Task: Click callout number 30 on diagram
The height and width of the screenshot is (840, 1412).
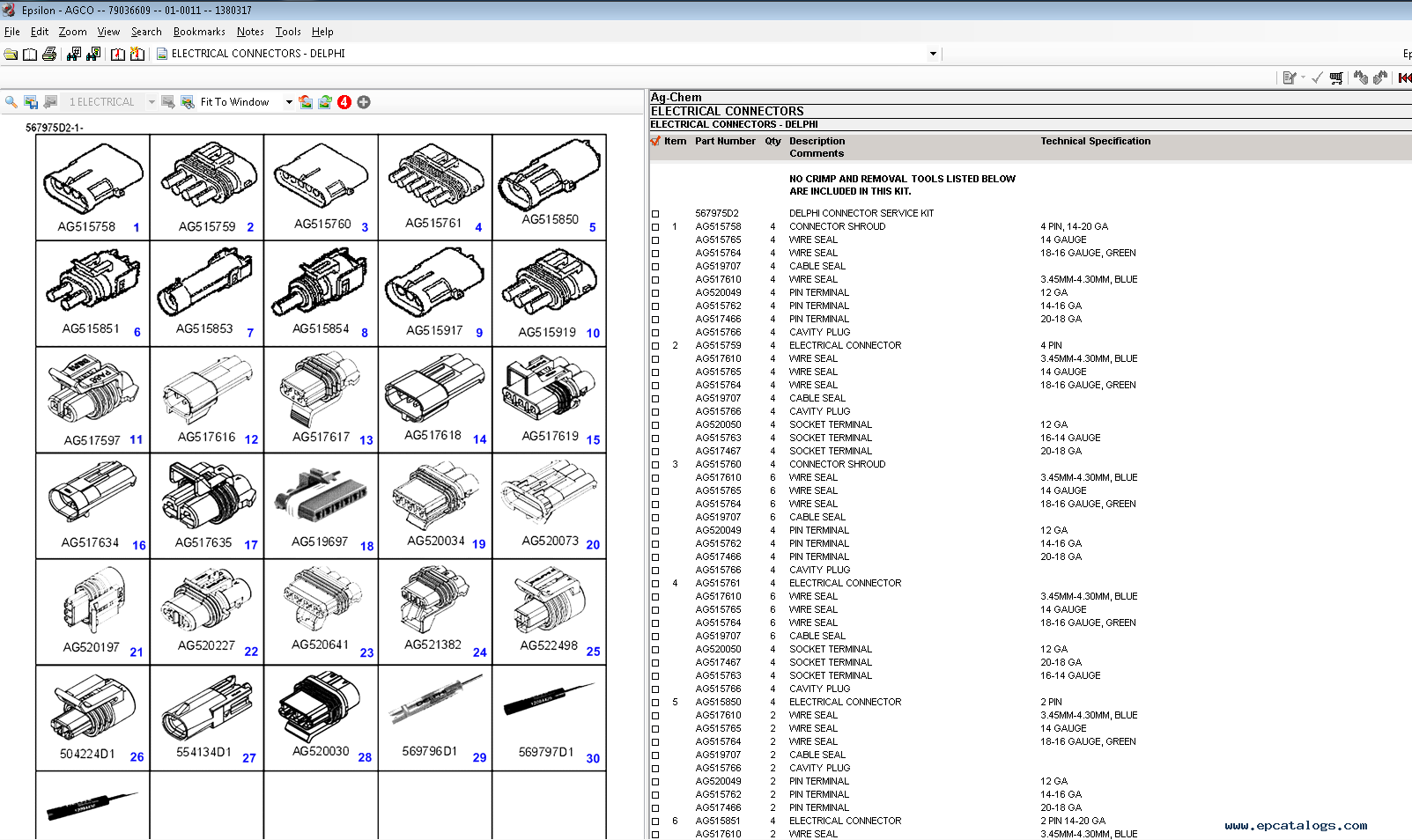Action: click(593, 758)
